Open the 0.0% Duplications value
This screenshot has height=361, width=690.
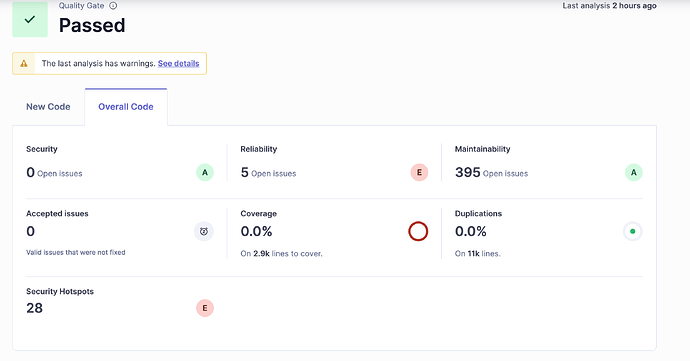(x=471, y=232)
